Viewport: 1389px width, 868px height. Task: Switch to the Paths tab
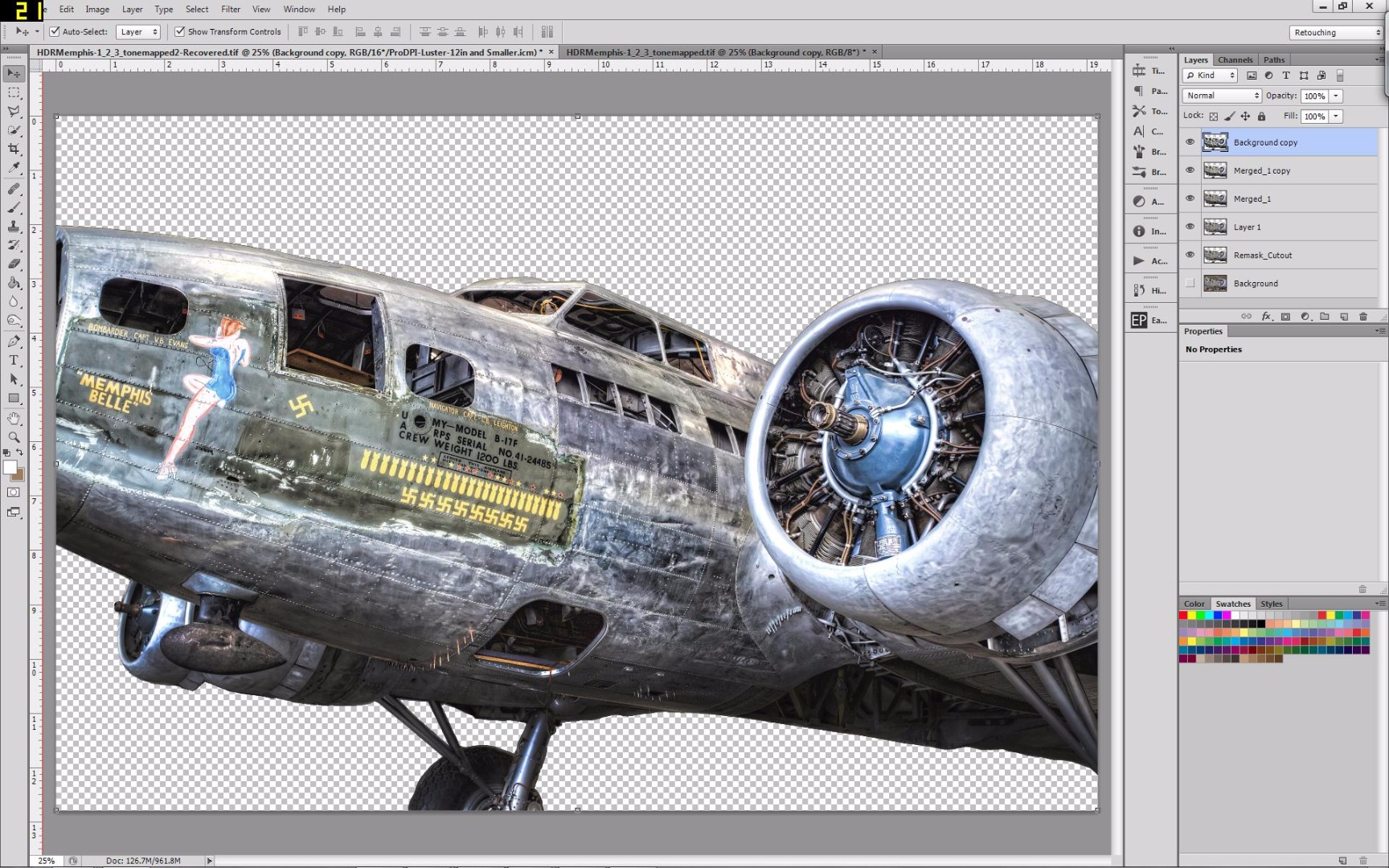[1274, 59]
